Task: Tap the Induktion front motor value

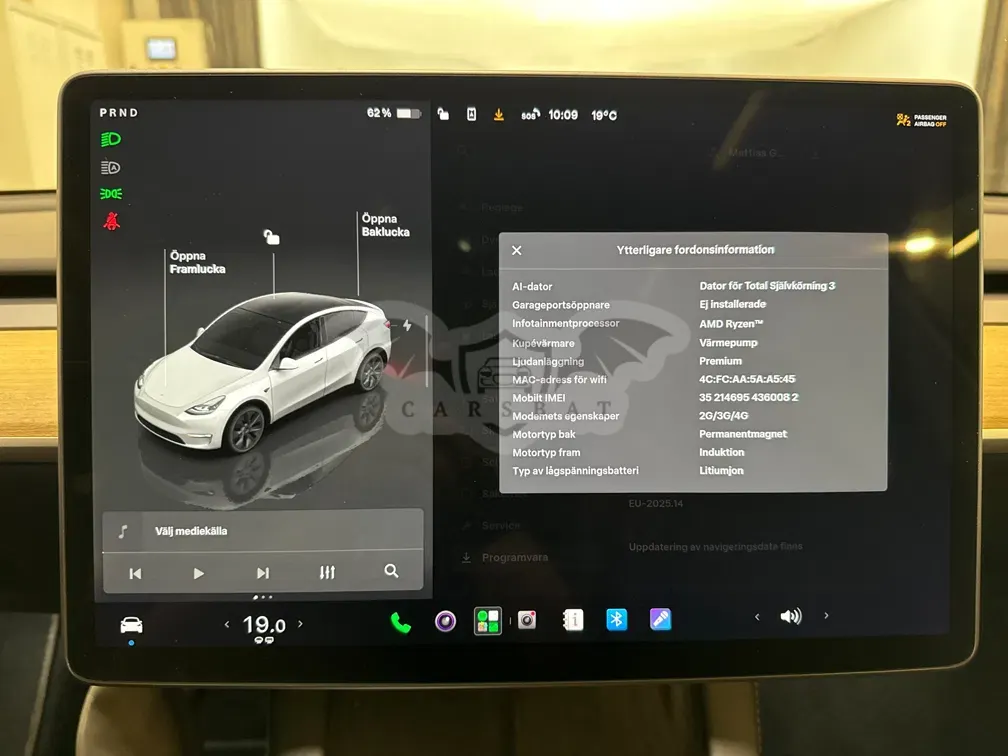Action: coord(722,453)
